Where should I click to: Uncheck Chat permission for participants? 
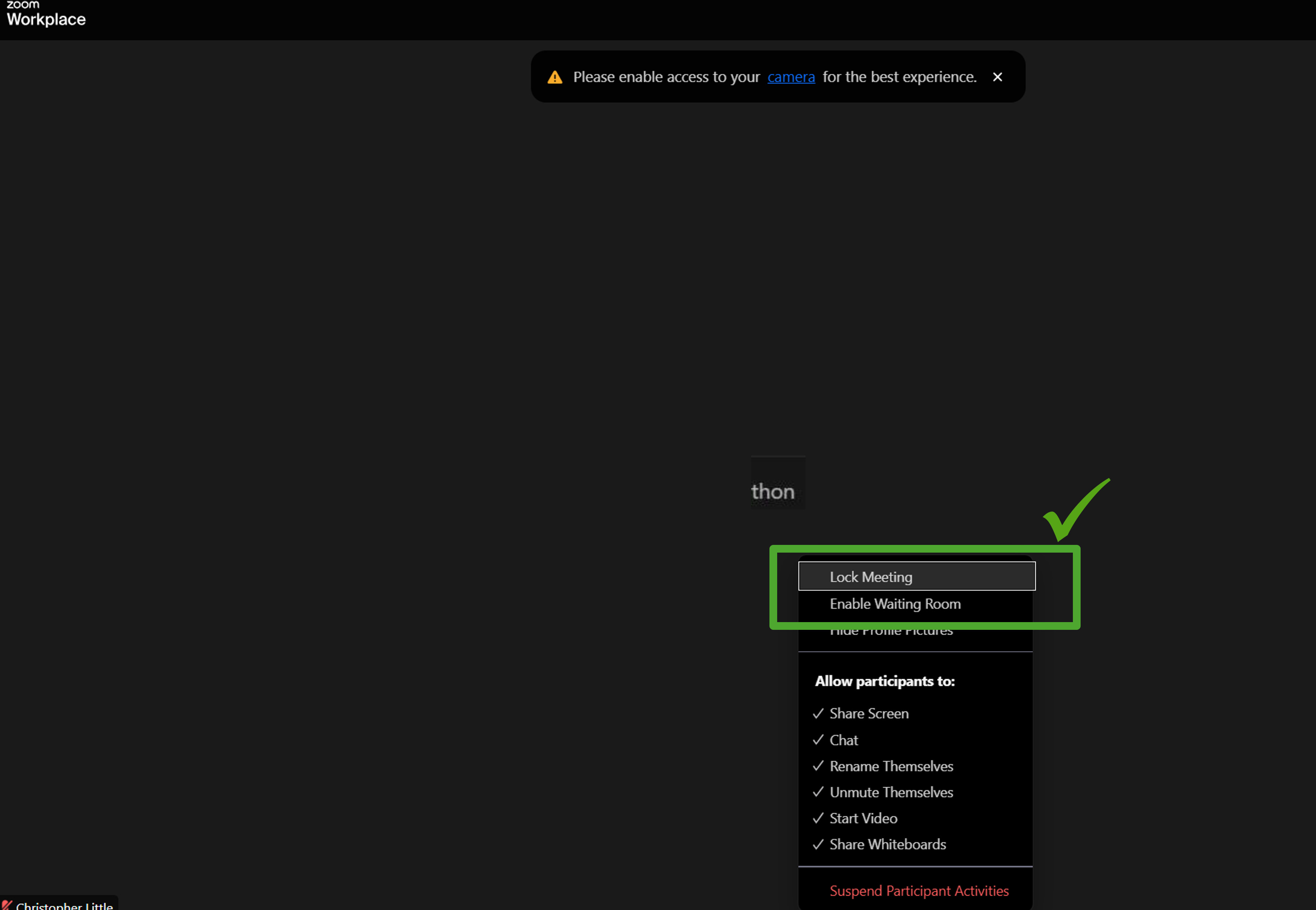[x=844, y=740]
